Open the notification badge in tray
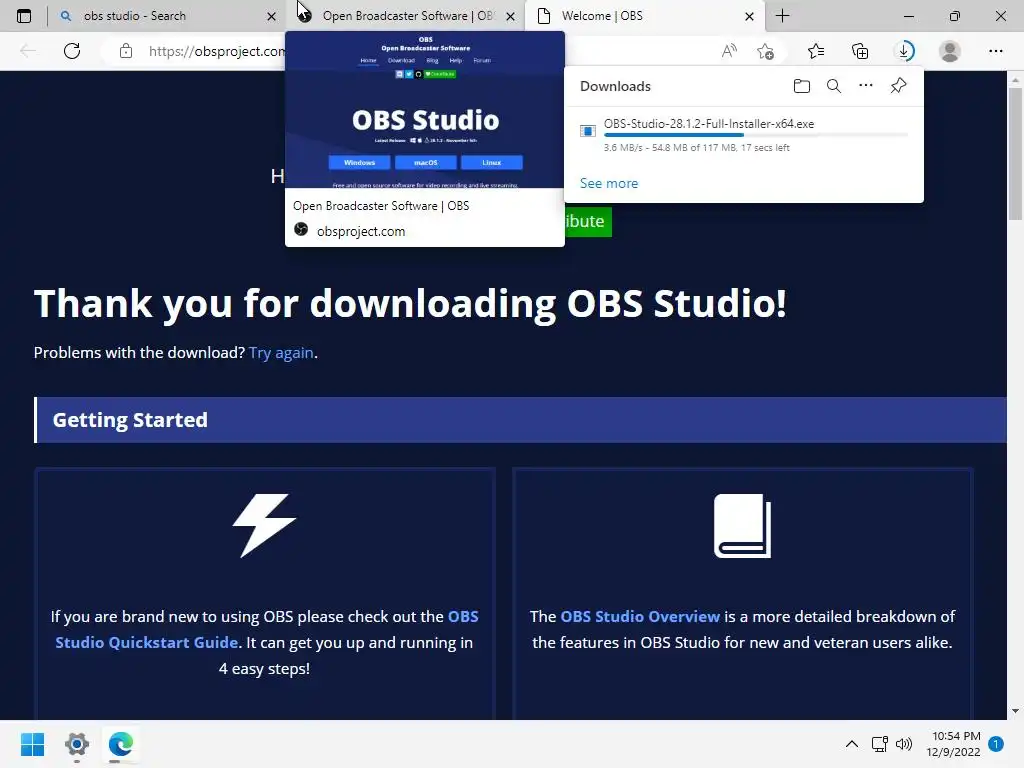 point(996,744)
